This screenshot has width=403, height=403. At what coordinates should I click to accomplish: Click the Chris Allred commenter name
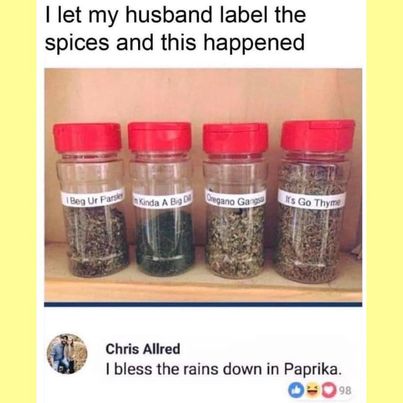pyautogui.click(x=143, y=349)
